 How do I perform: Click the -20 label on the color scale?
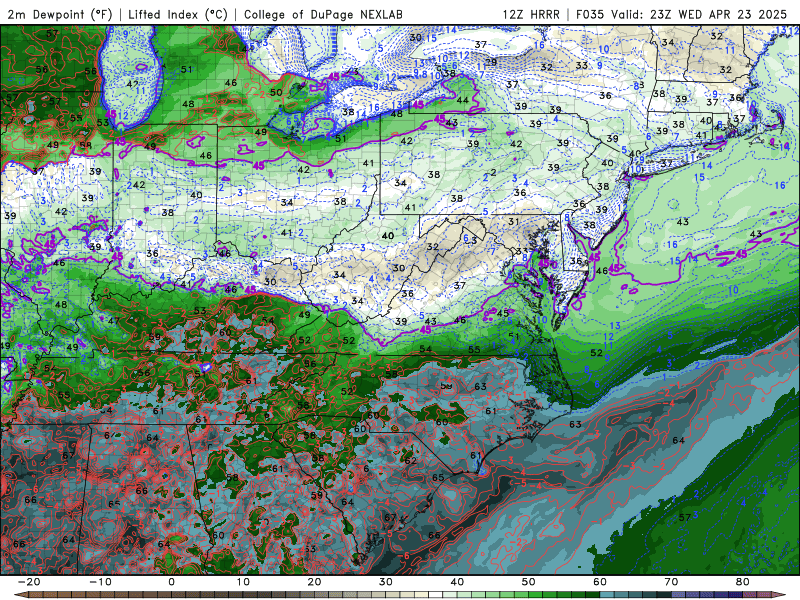click(29, 582)
